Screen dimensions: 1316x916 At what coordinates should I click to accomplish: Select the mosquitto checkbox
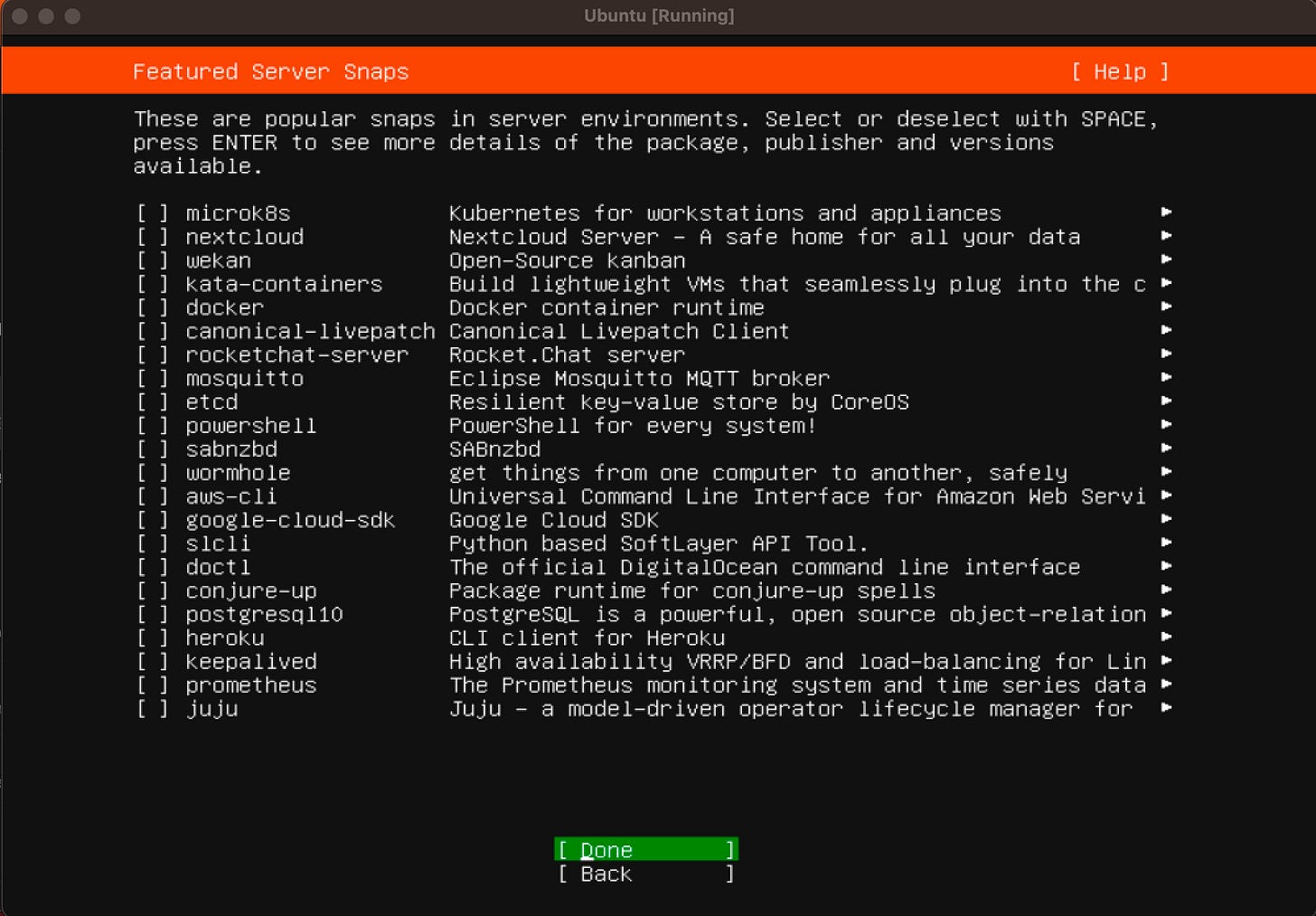pyautogui.click(x=153, y=378)
